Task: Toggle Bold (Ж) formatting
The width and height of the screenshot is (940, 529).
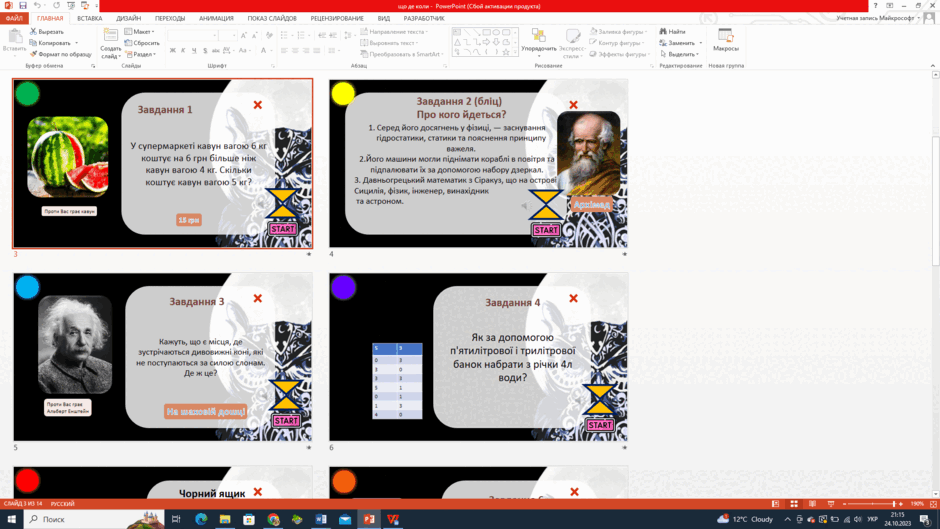Action: (x=173, y=51)
